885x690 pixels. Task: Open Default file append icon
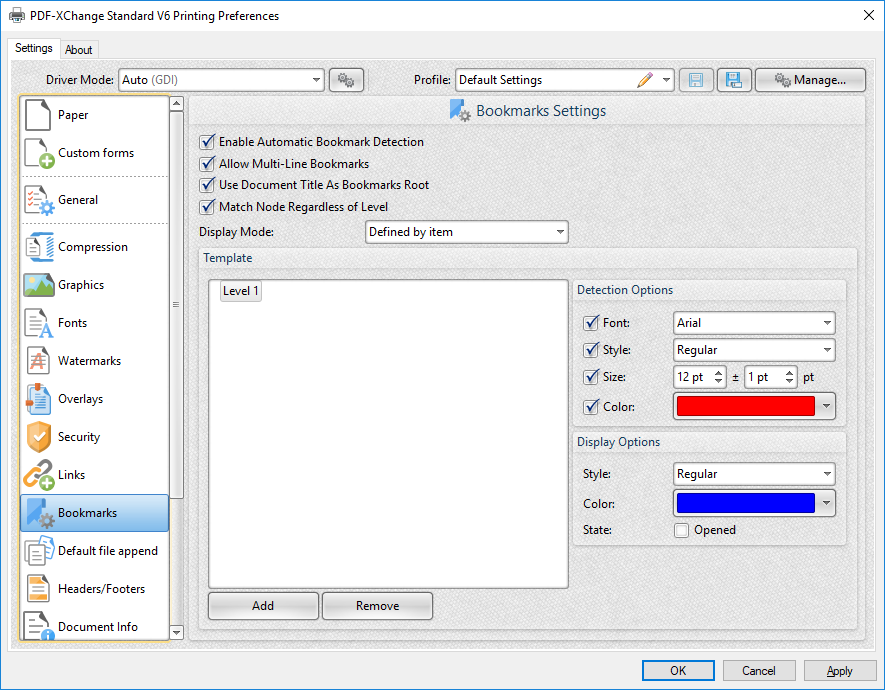click(39, 551)
